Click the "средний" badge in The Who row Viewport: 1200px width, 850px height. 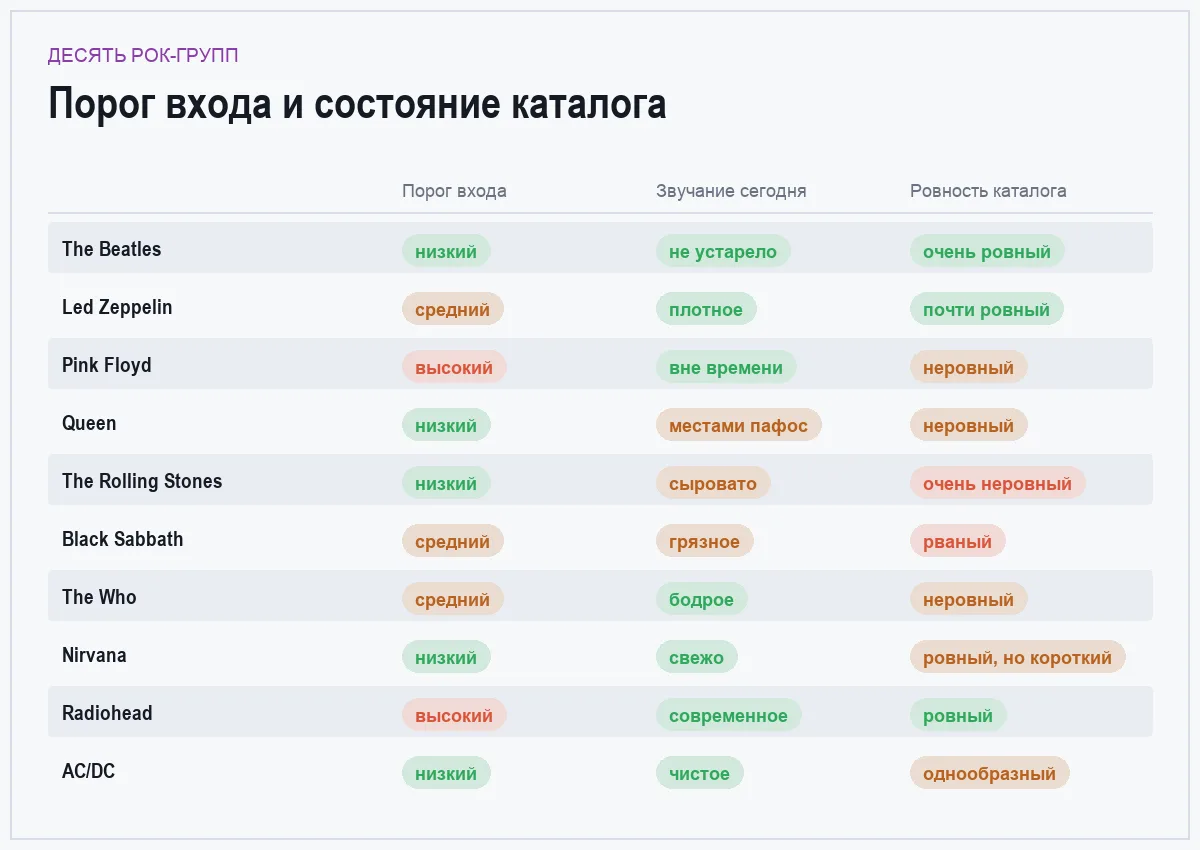453,599
